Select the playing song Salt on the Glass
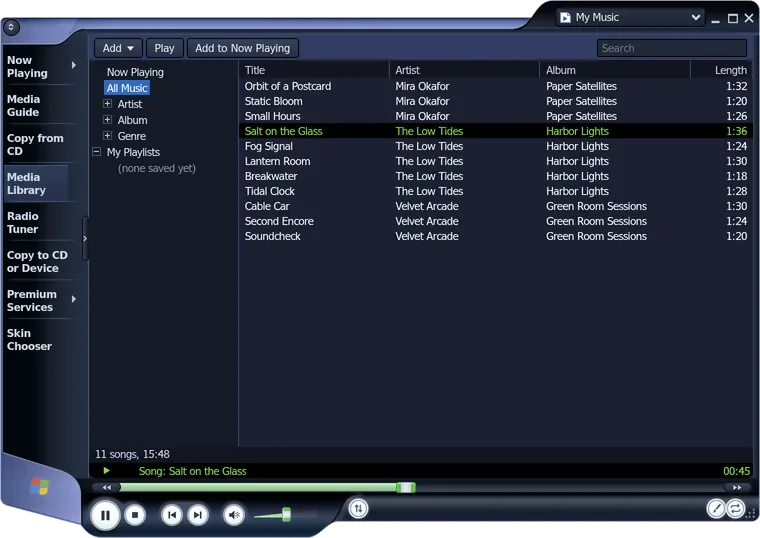760x538 pixels. pyautogui.click(x=495, y=131)
